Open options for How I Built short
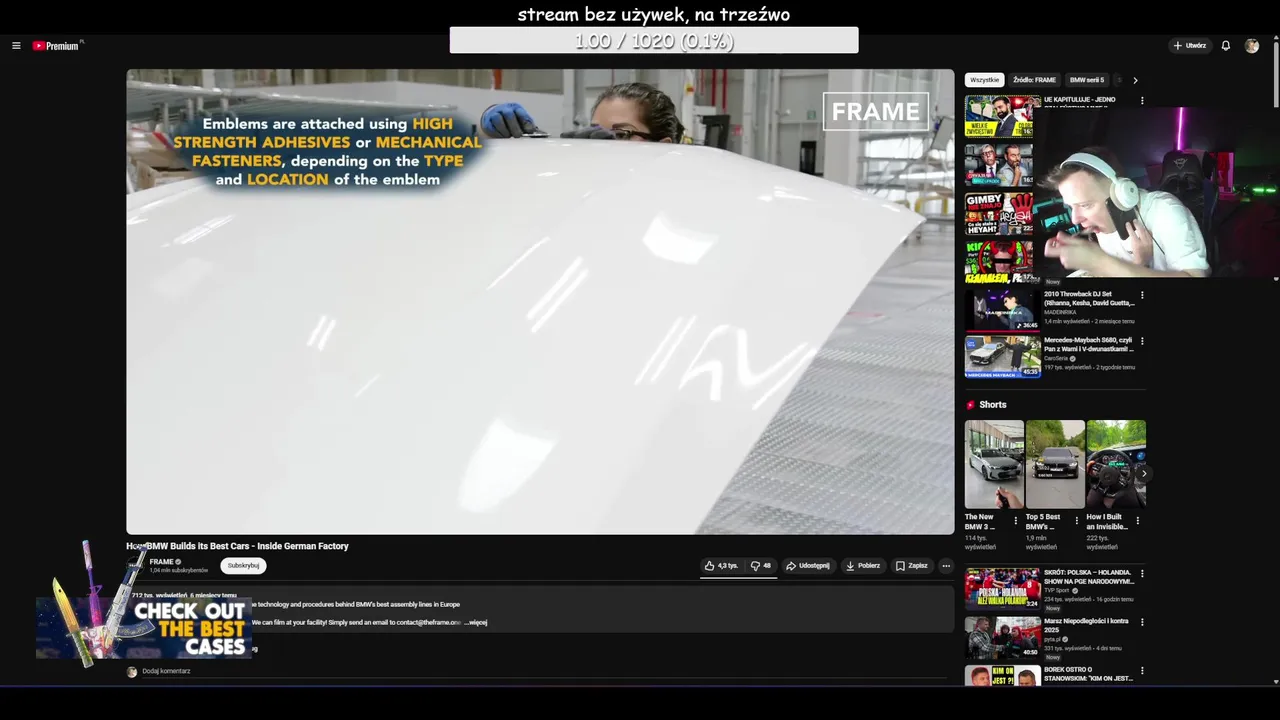This screenshot has width=1280, height=720. click(1137, 521)
